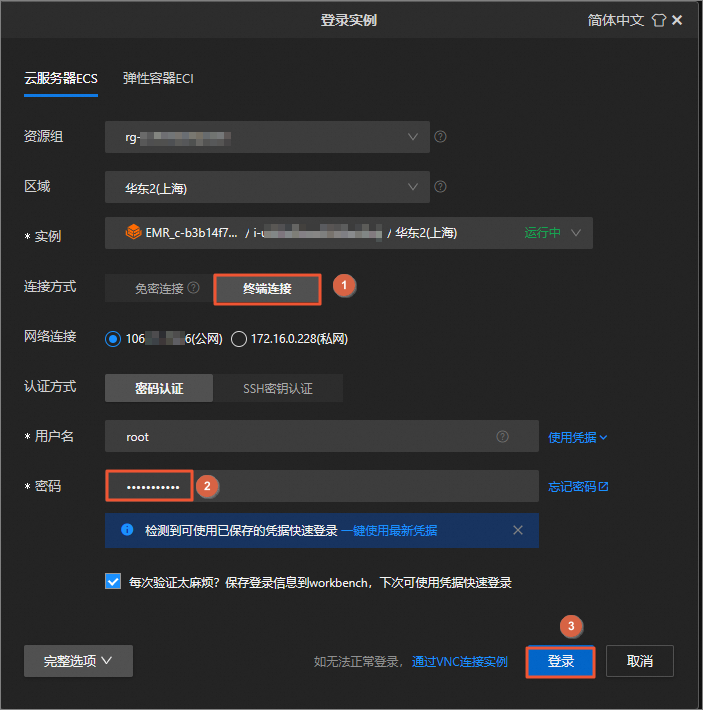
Task: Select 免密连接 connection method
Action: [159, 288]
